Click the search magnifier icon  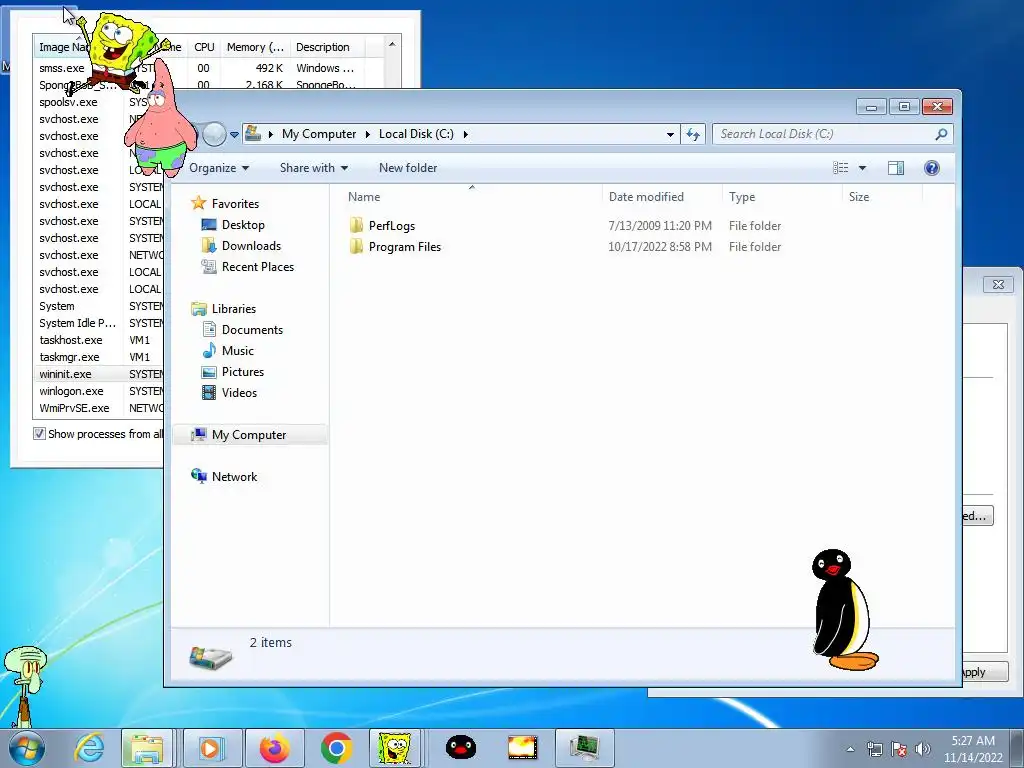tap(940, 134)
